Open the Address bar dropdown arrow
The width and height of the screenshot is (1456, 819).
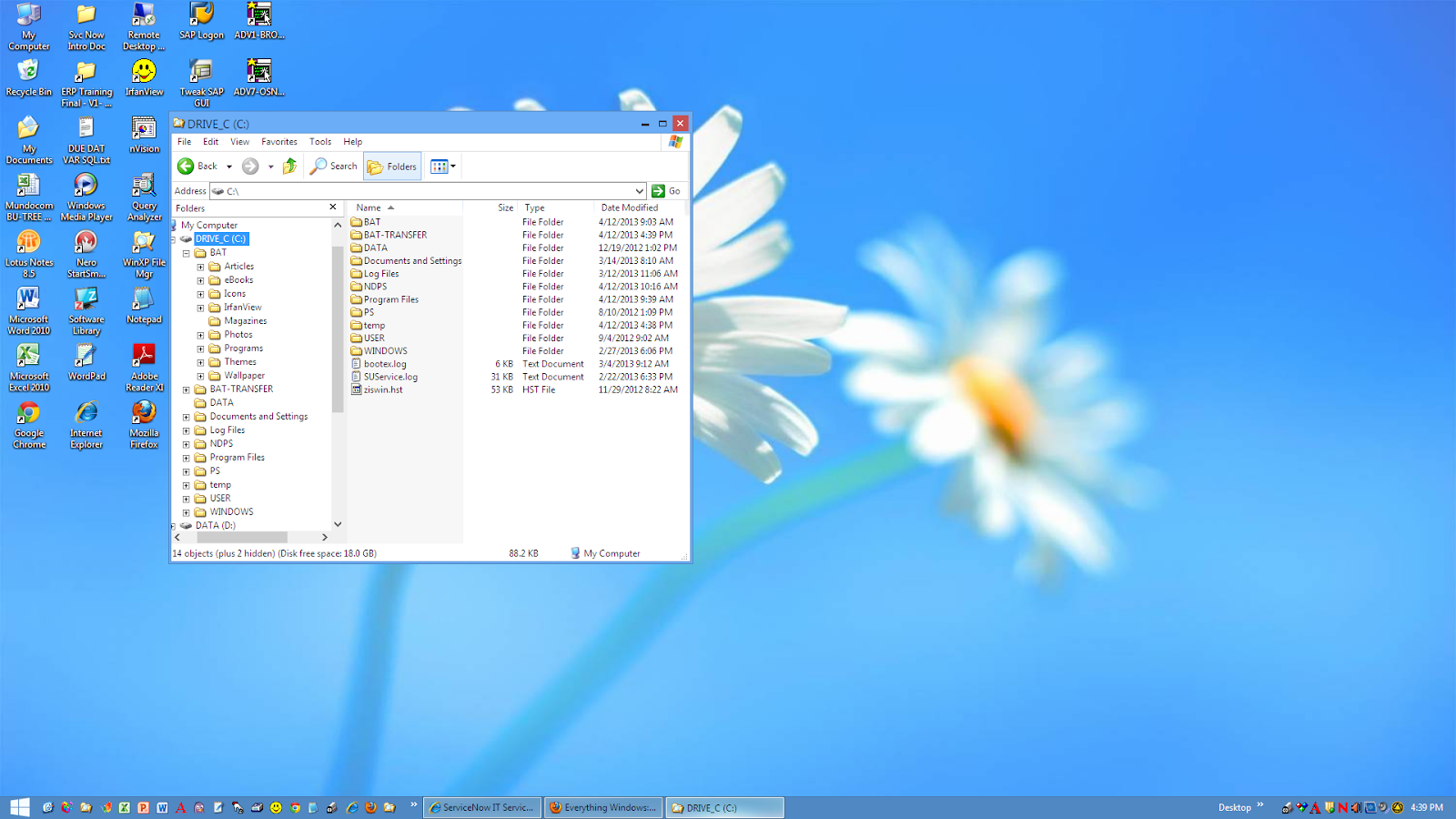click(639, 191)
